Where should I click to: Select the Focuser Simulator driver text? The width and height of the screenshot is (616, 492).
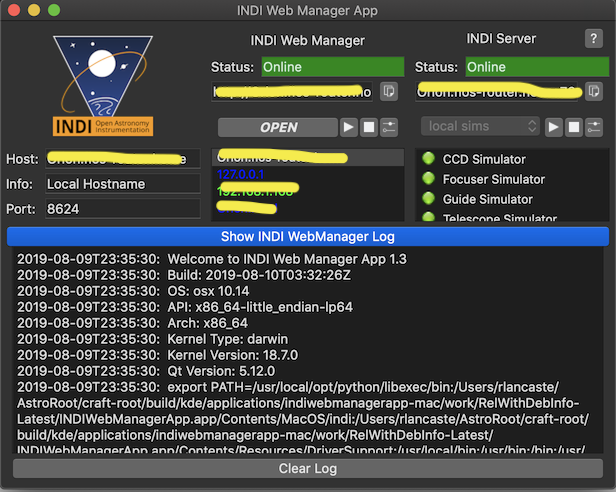point(494,179)
